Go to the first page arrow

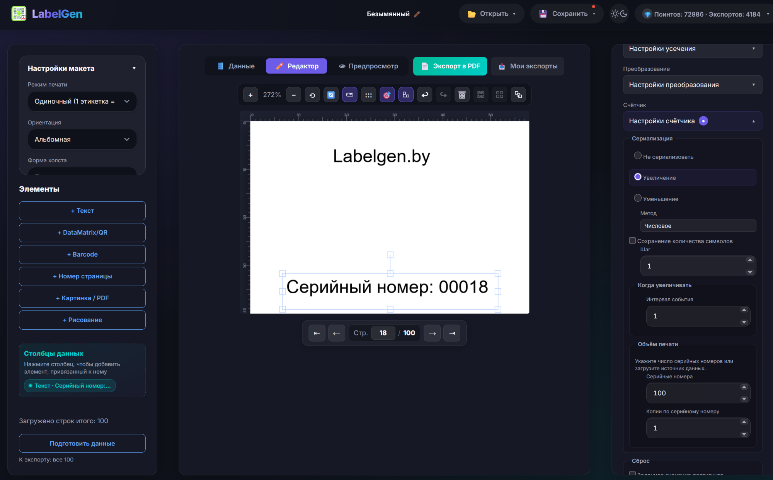(x=317, y=333)
